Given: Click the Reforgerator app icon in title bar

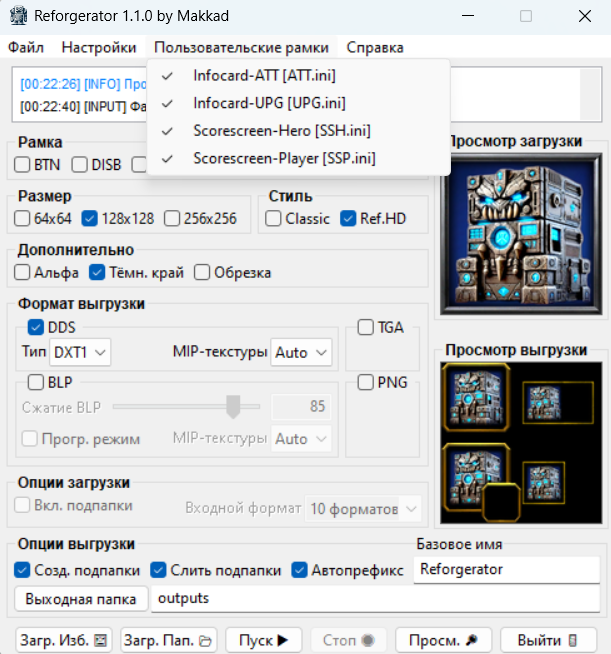Looking at the screenshot, I should [18, 16].
